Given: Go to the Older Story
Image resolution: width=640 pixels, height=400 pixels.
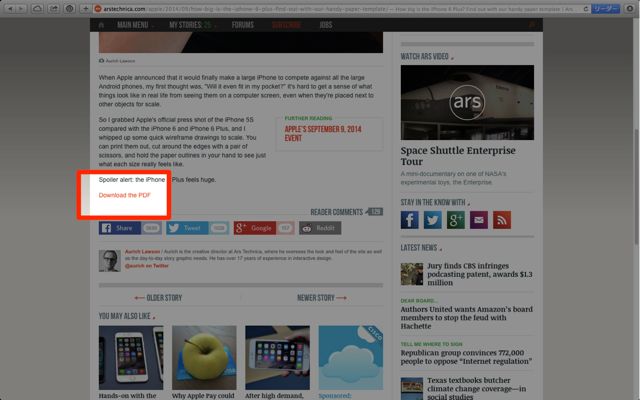Looking at the screenshot, I should (158, 298).
